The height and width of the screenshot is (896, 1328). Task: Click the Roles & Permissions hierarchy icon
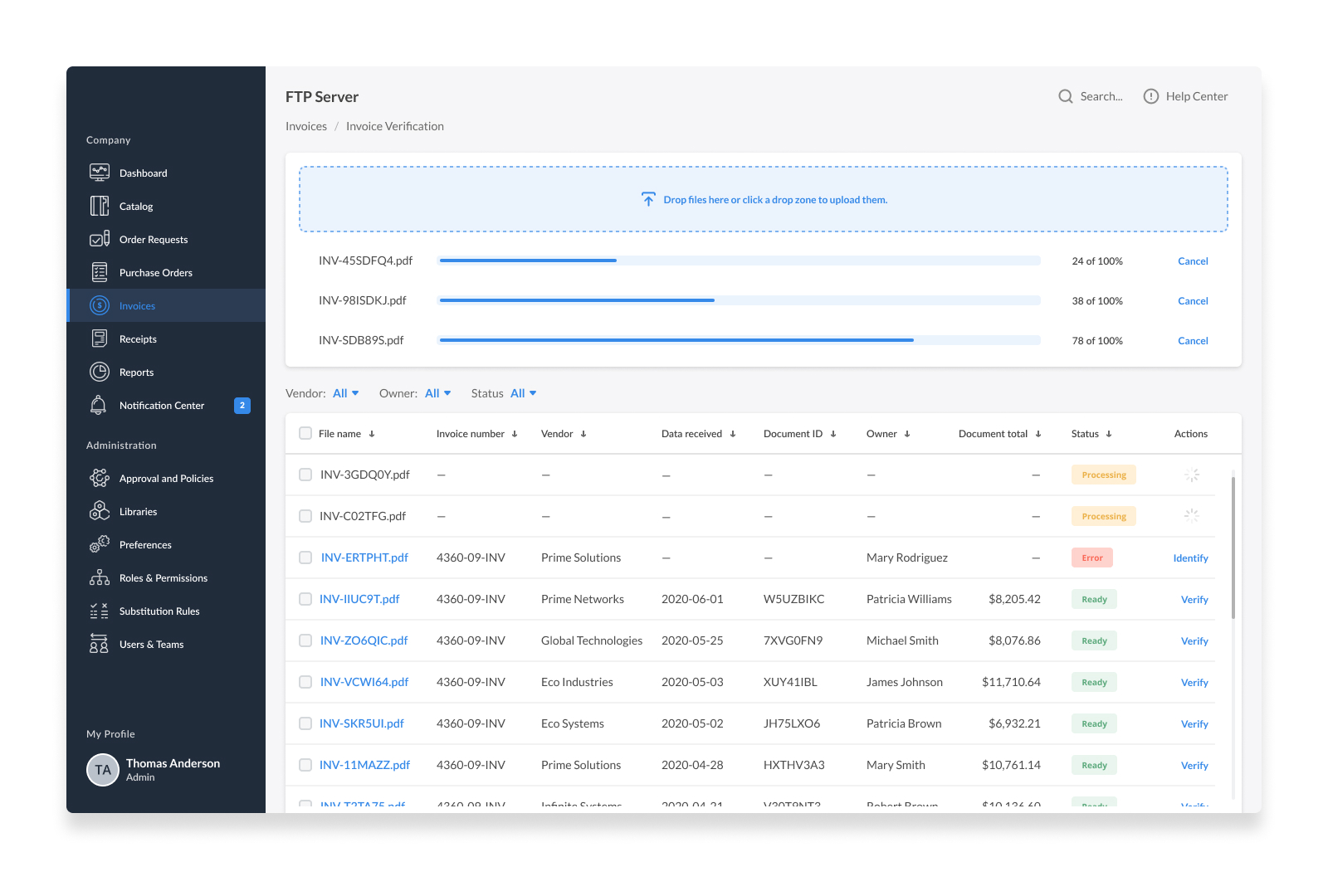100,577
